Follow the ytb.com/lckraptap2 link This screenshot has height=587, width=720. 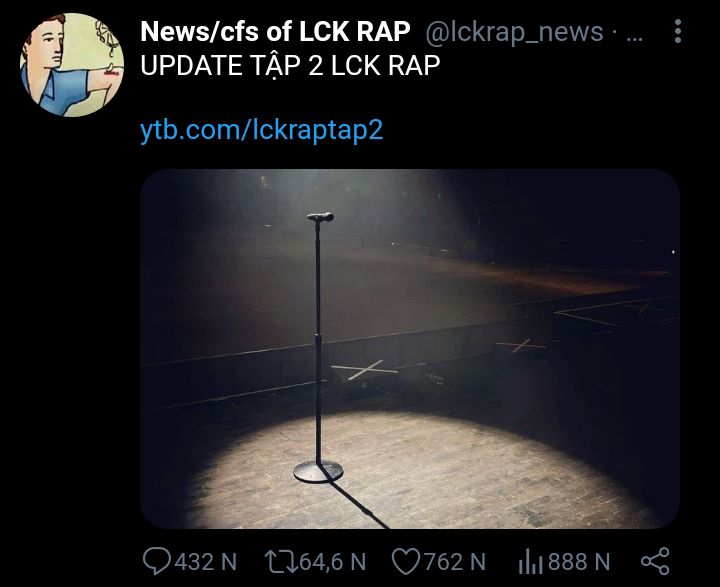261,130
